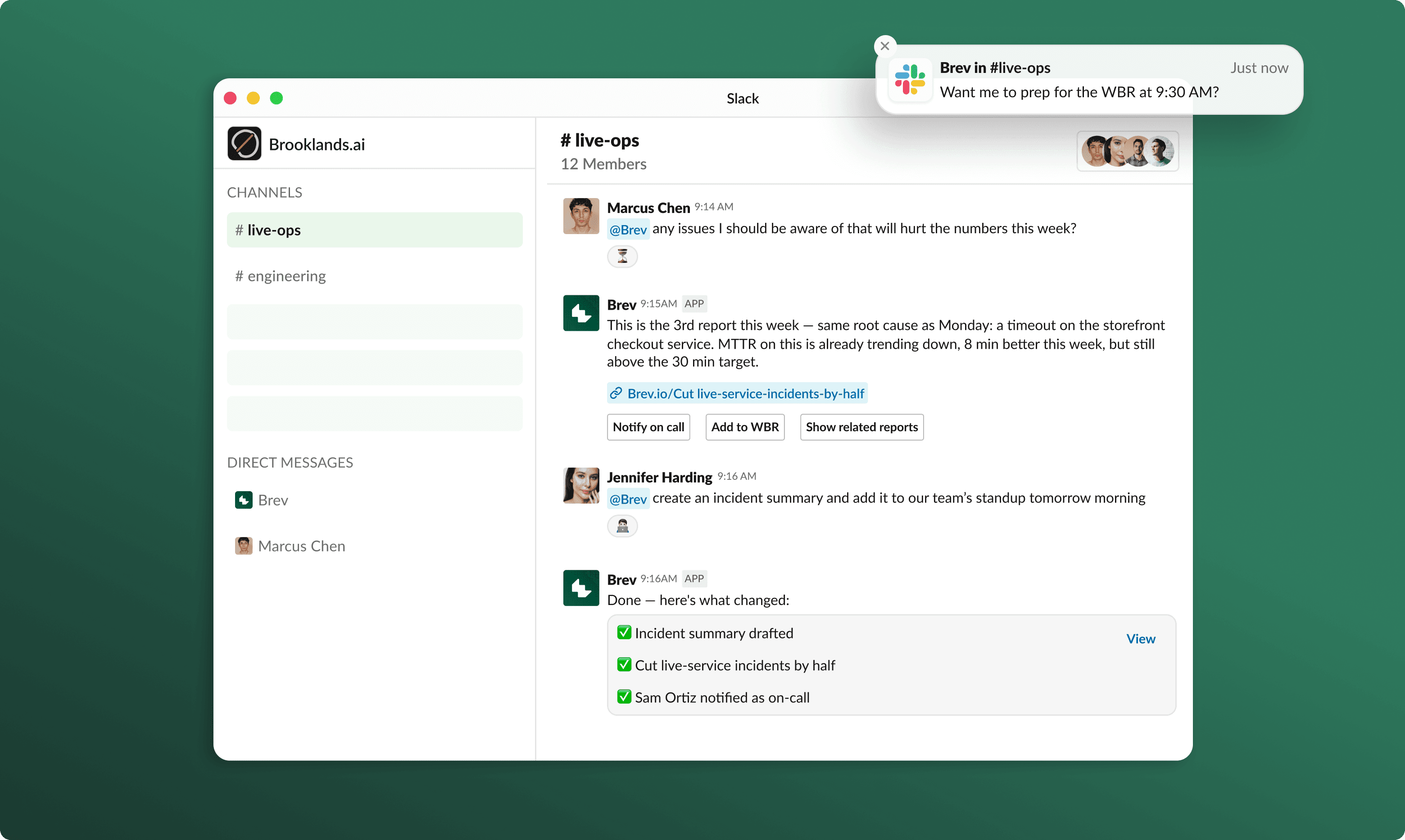1405x840 pixels.
Task: Click Jennifer Harding's avatar on her message
Action: click(581, 485)
